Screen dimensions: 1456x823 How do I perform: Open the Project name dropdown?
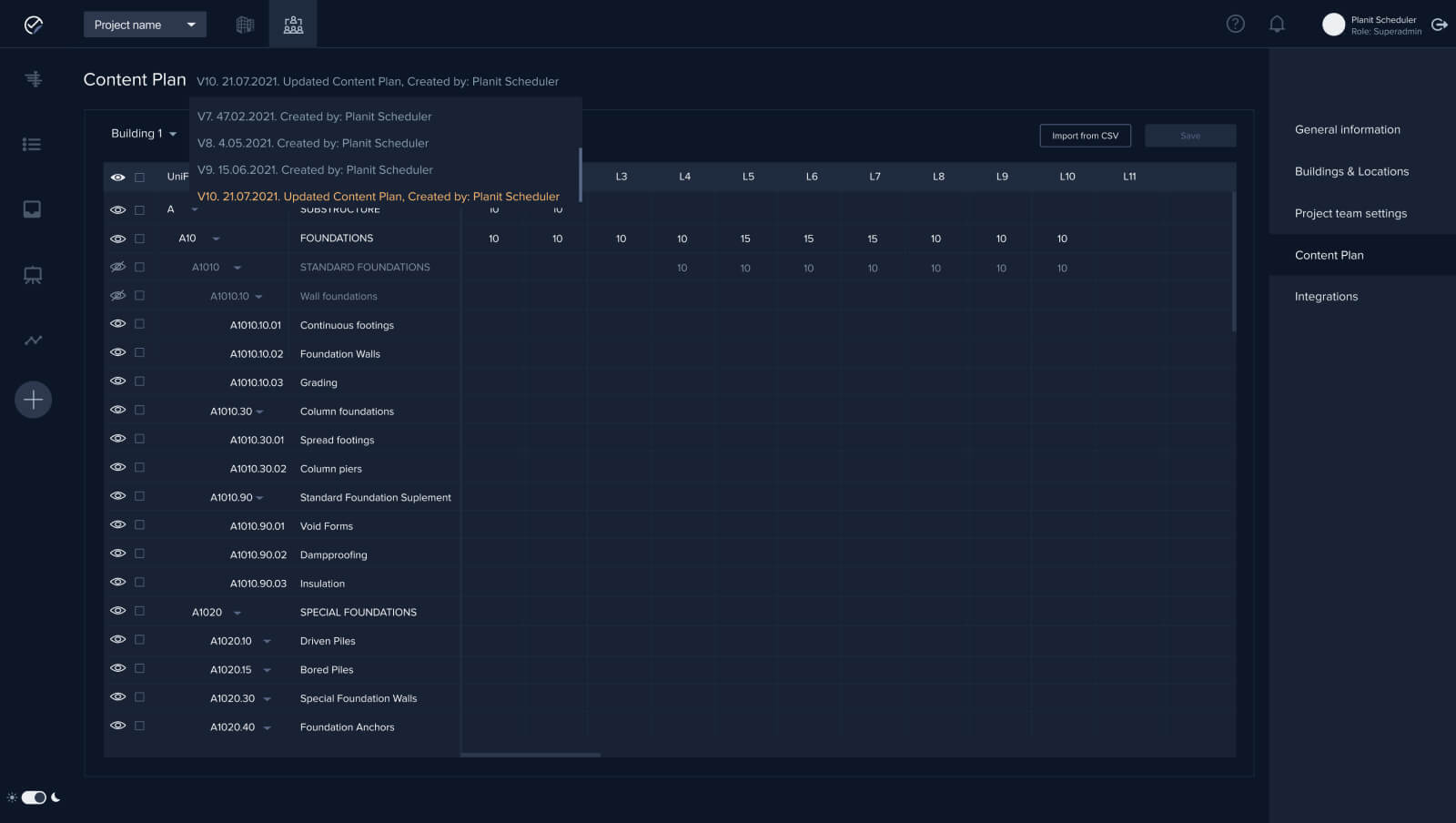(x=145, y=25)
